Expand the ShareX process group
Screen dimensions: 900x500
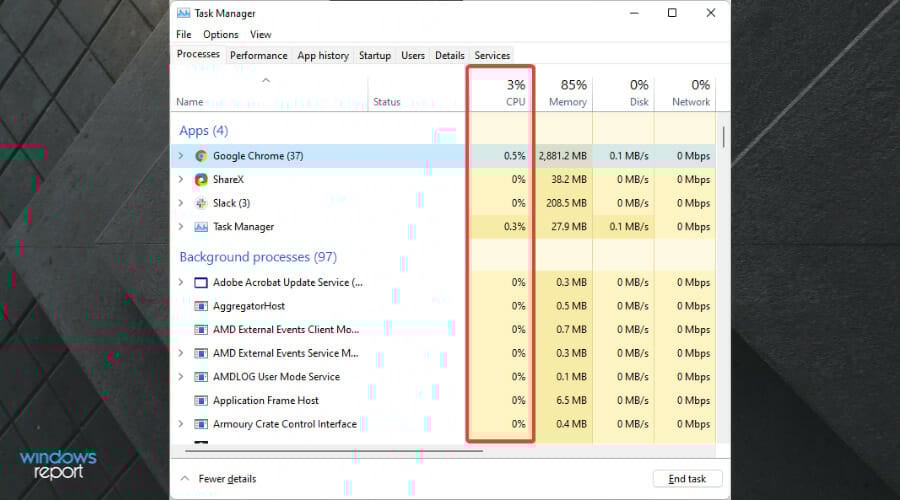(181, 179)
